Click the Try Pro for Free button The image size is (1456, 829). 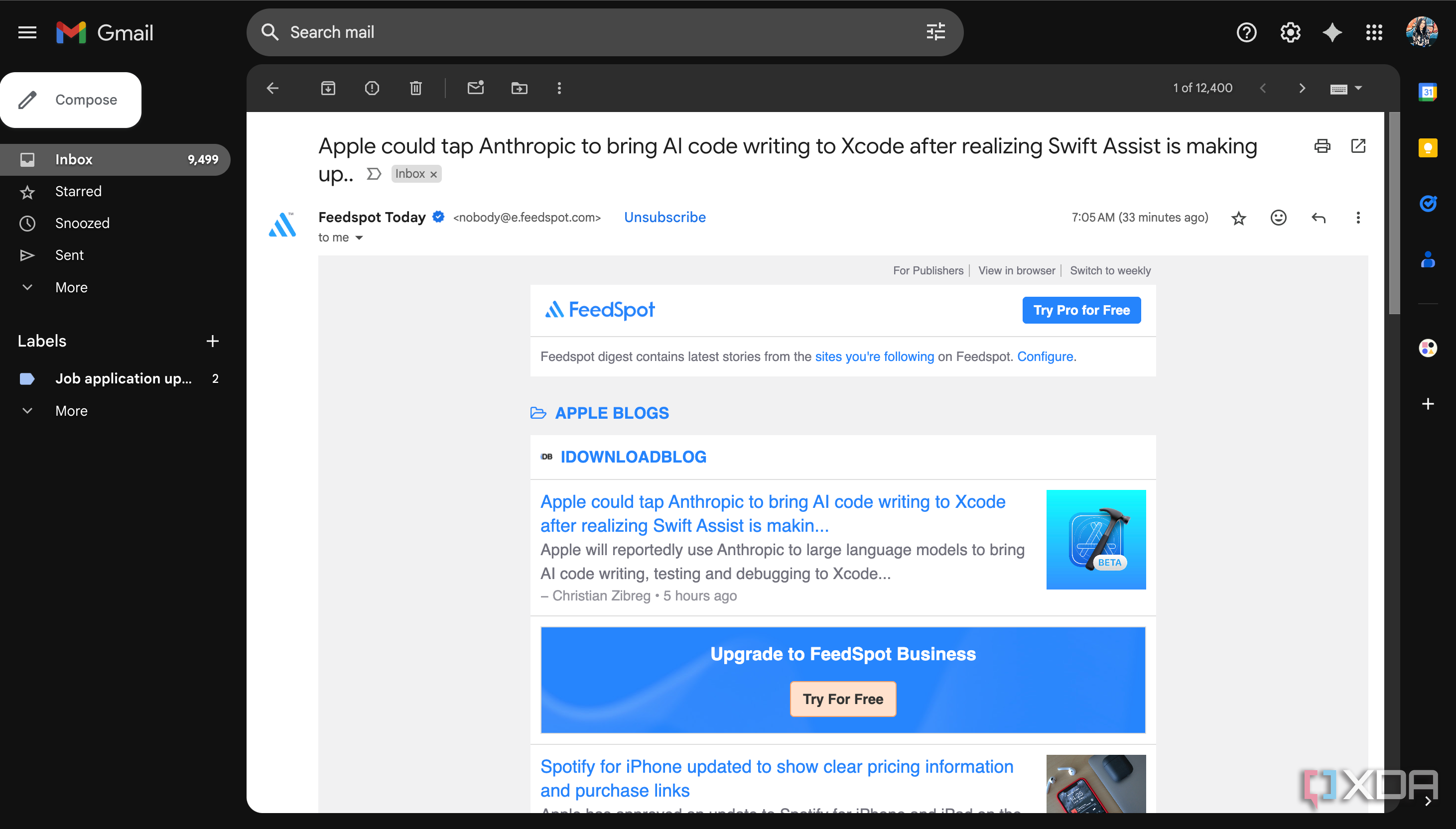(1080, 310)
